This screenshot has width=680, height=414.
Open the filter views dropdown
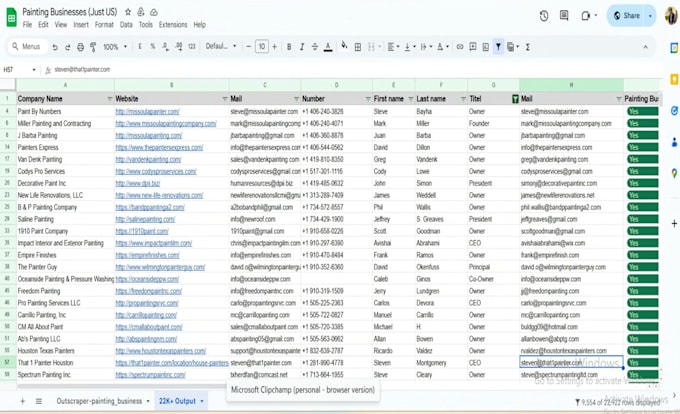[x=513, y=47]
